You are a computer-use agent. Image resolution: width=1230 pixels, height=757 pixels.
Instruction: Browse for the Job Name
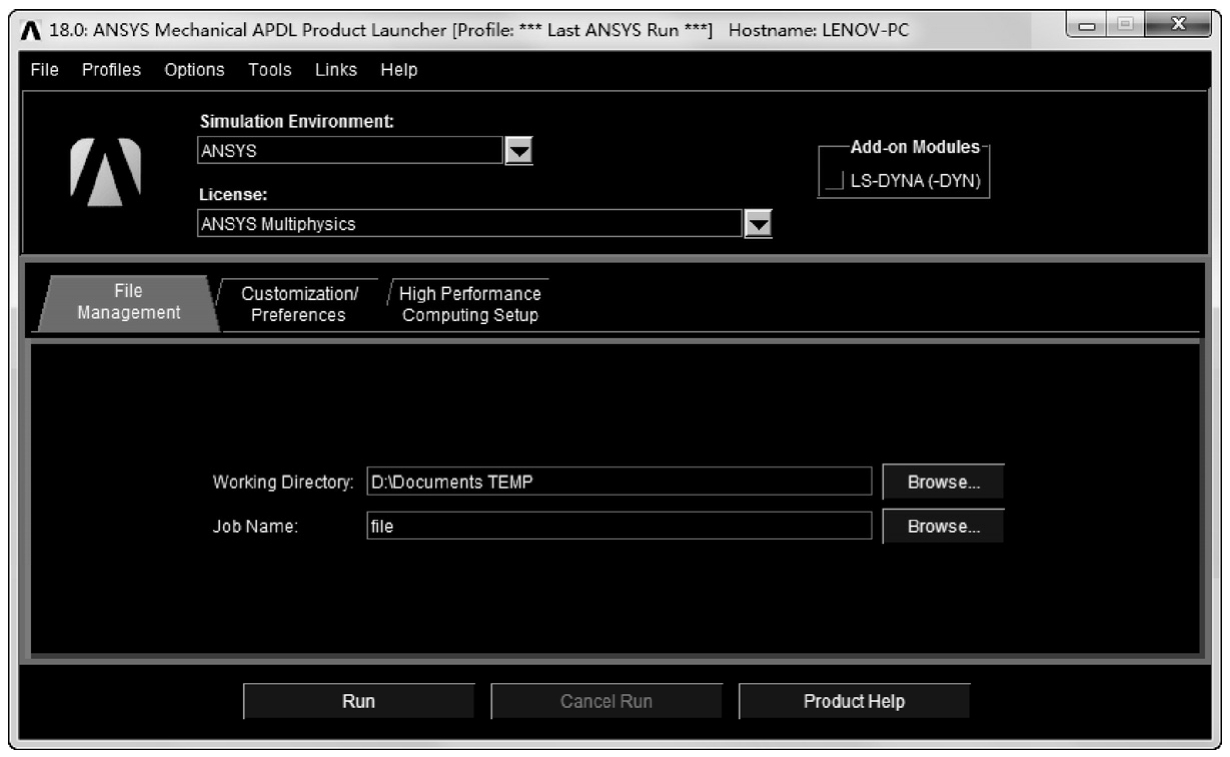943,526
